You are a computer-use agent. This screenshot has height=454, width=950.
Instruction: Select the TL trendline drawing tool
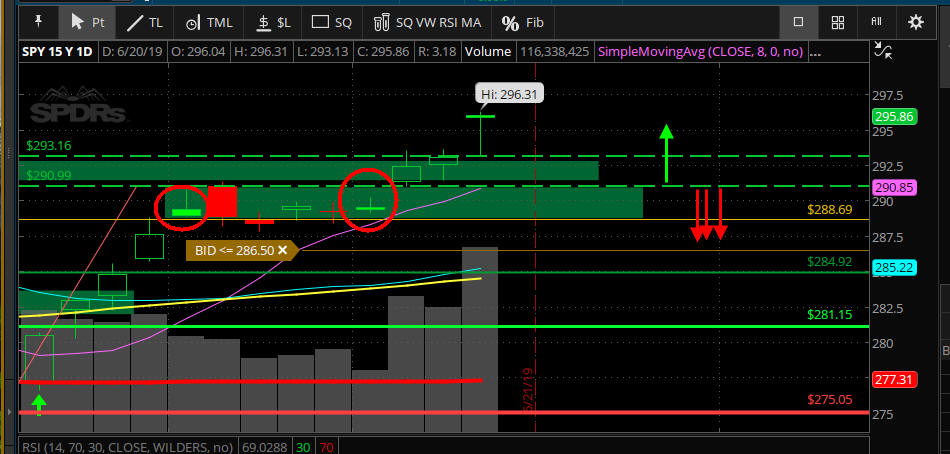pyautogui.click(x=145, y=23)
